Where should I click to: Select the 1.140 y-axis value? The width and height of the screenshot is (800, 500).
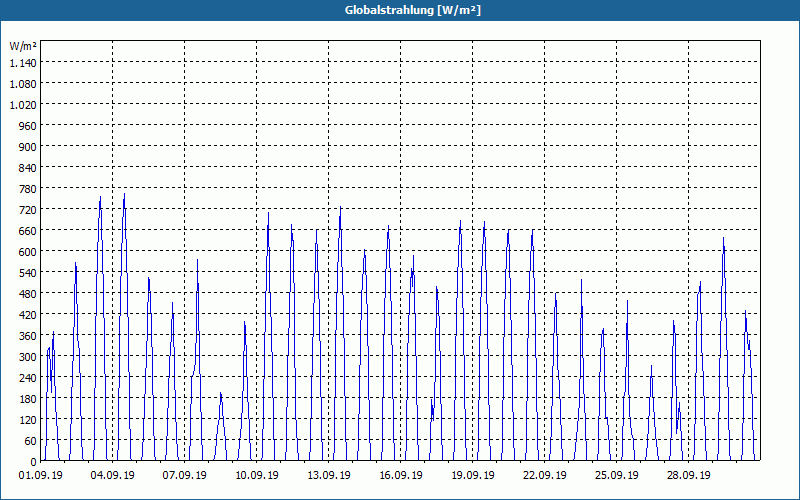coord(23,63)
